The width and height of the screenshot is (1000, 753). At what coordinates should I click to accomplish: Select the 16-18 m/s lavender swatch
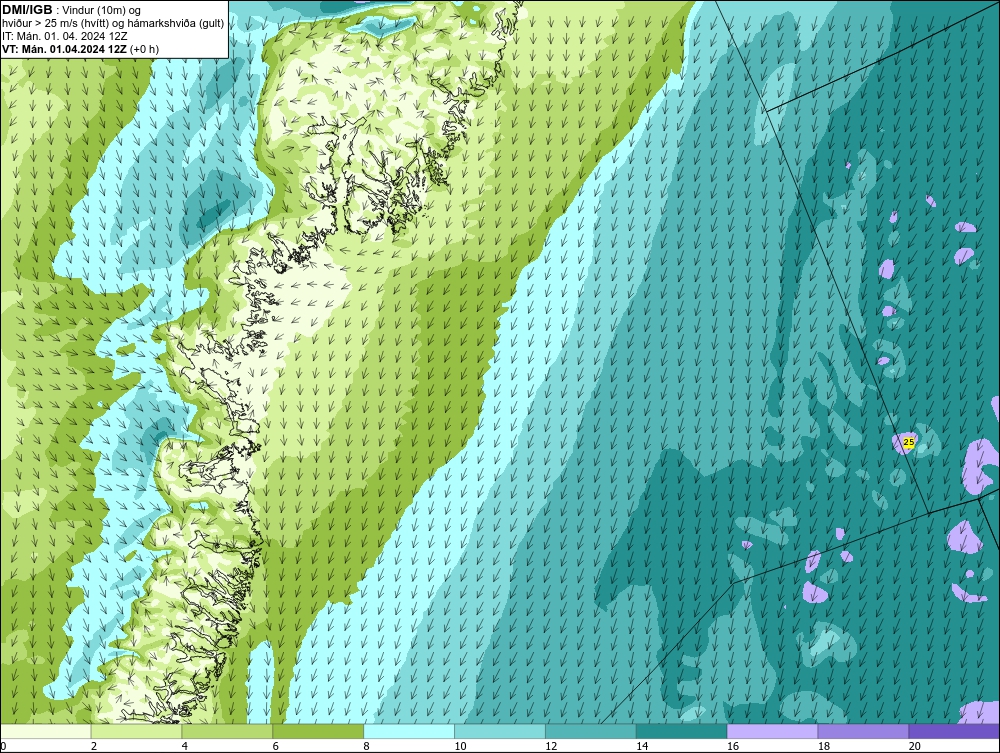pos(772,731)
